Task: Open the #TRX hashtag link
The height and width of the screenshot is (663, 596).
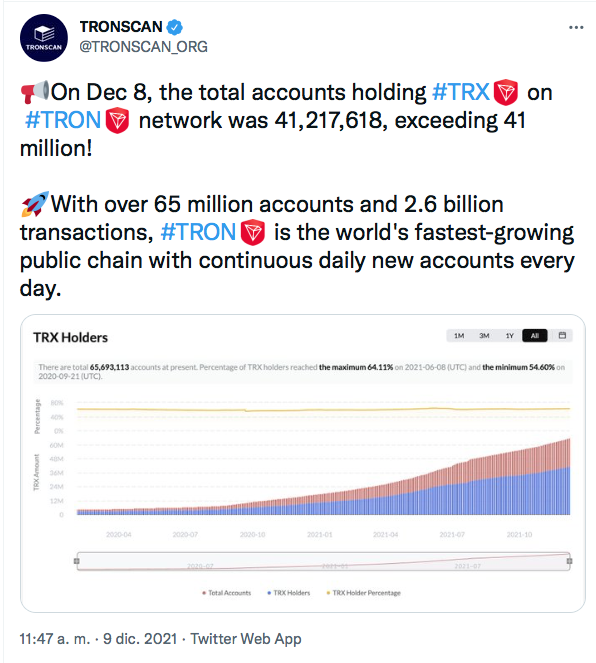Action: coord(461,92)
